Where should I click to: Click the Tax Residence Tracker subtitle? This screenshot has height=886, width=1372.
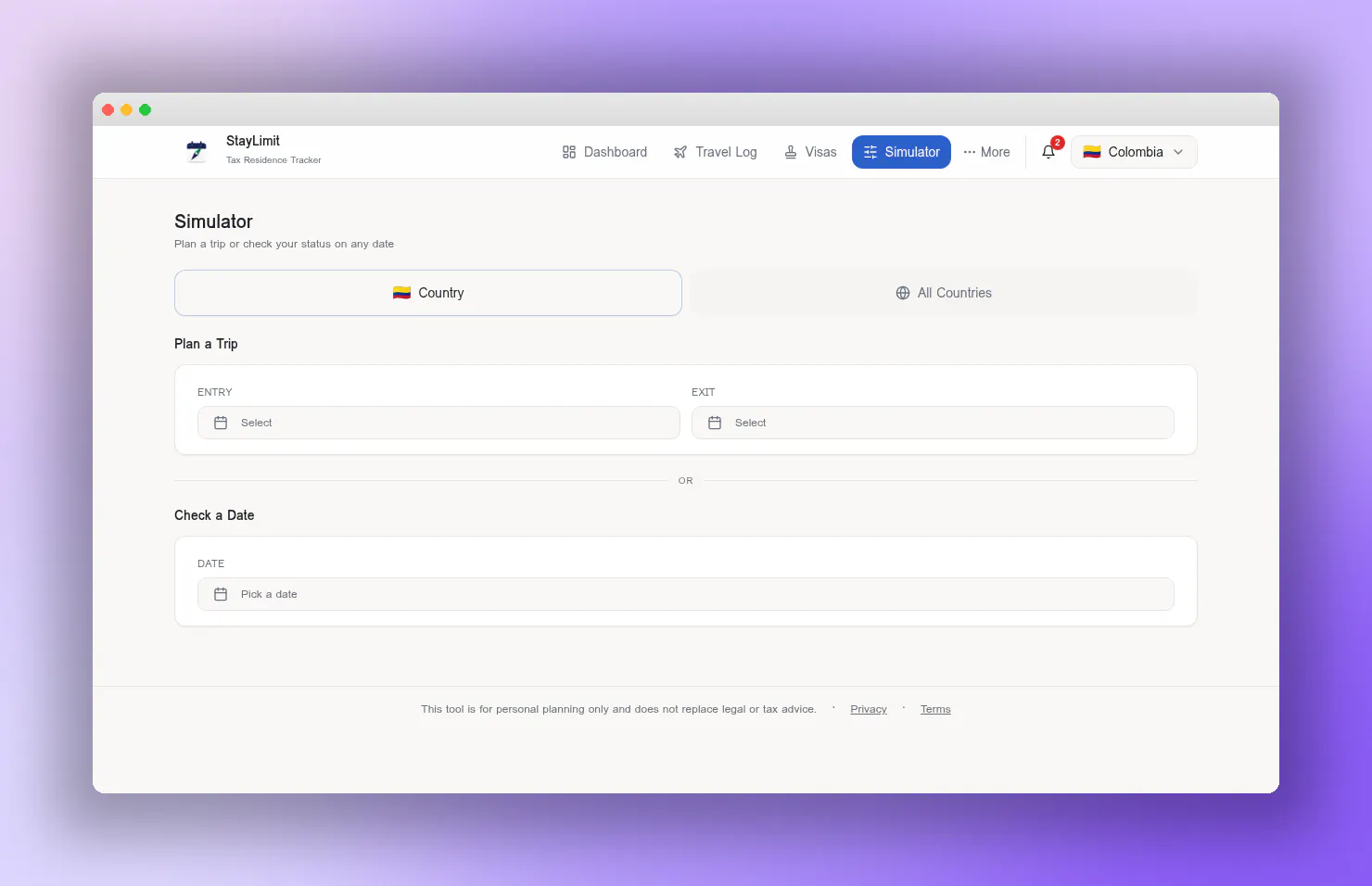tap(273, 160)
